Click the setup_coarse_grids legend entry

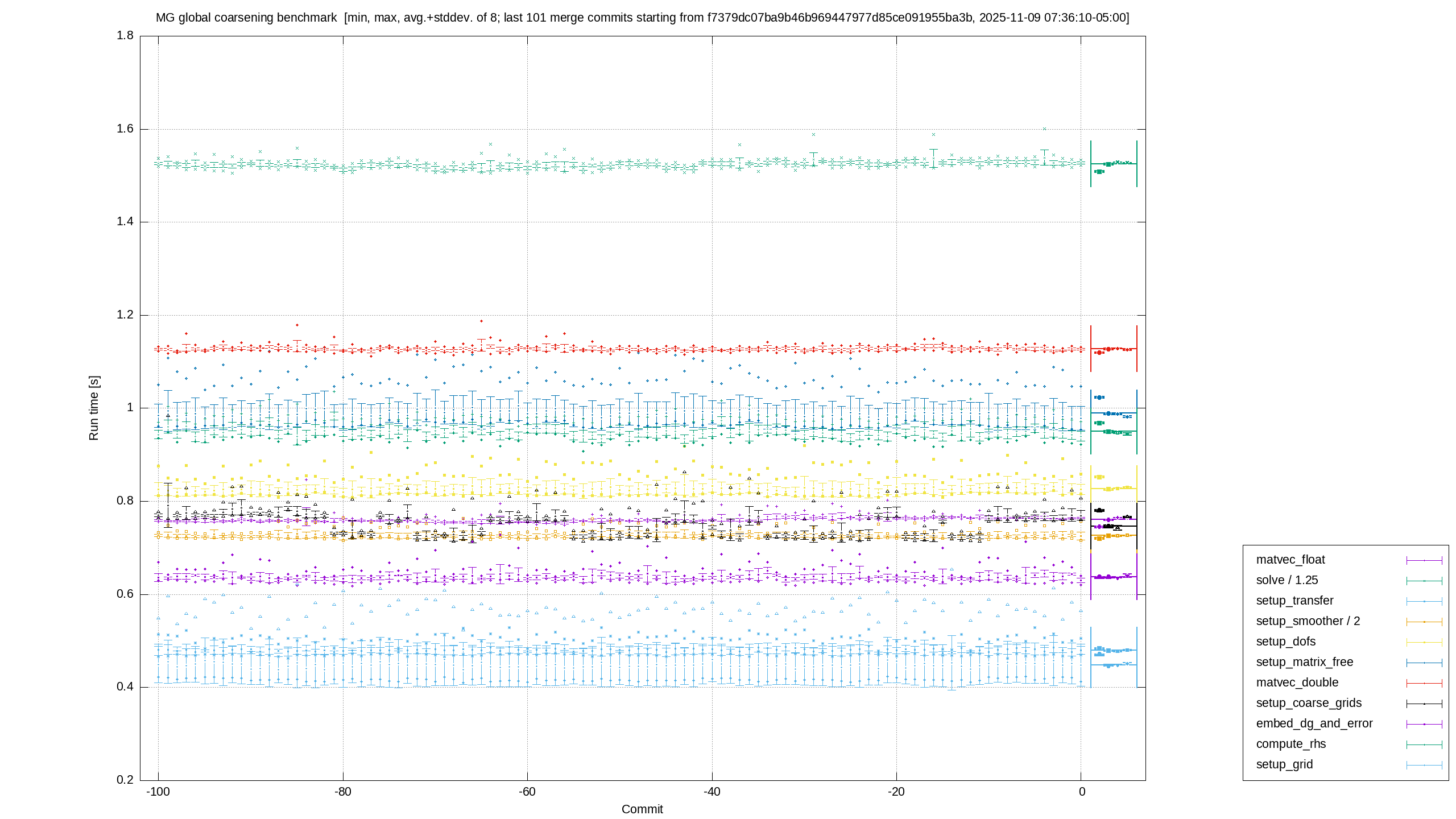tap(1309, 703)
